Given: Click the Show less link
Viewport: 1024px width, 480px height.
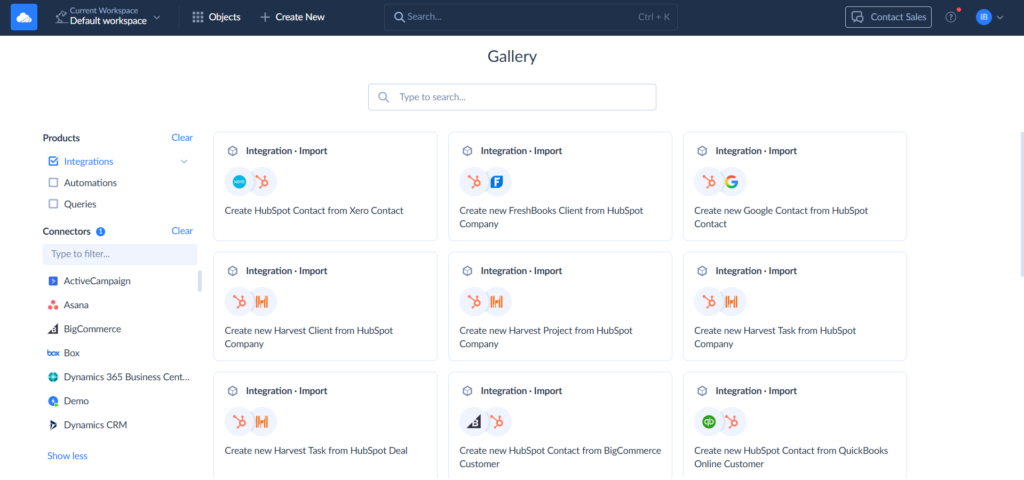Looking at the screenshot, I should click(67, 456).
